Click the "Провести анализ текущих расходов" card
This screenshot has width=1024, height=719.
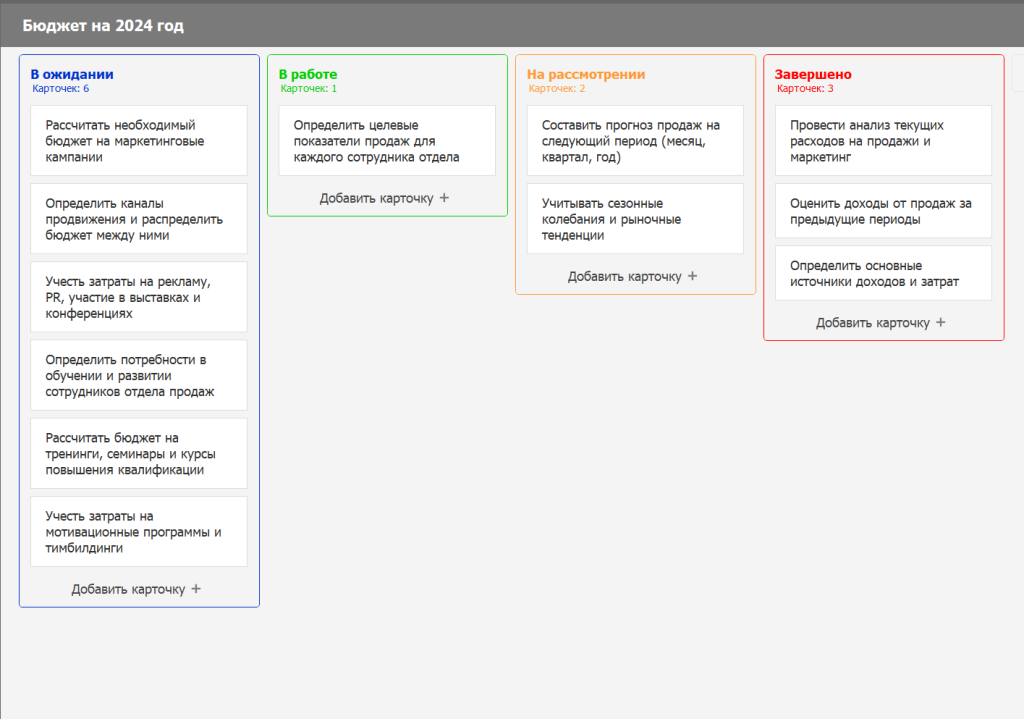(x=883, y=141)
